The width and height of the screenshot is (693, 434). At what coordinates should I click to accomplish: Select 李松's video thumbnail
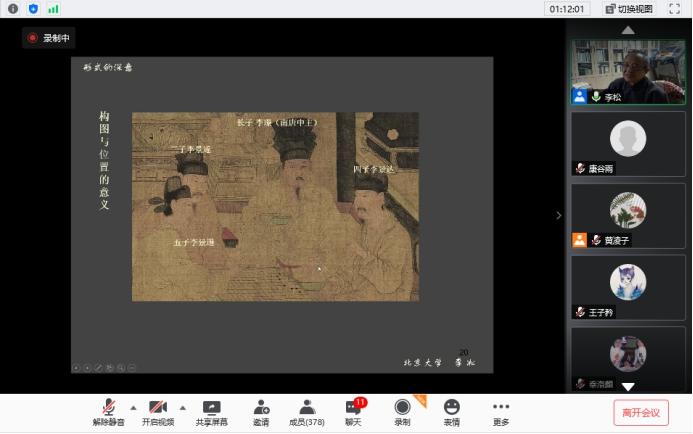click(628, 72)
